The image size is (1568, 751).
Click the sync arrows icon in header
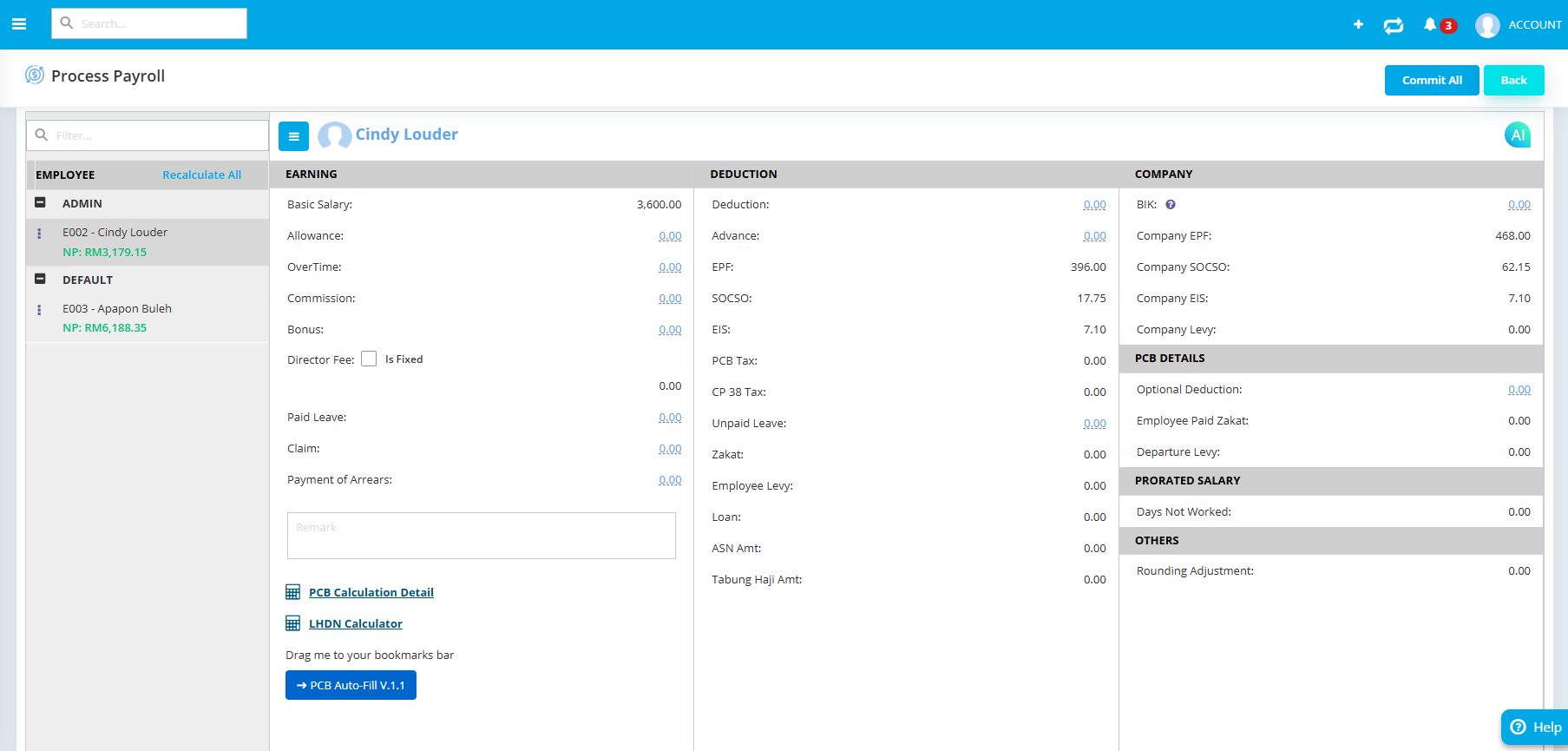click(x=1394, y=25)
